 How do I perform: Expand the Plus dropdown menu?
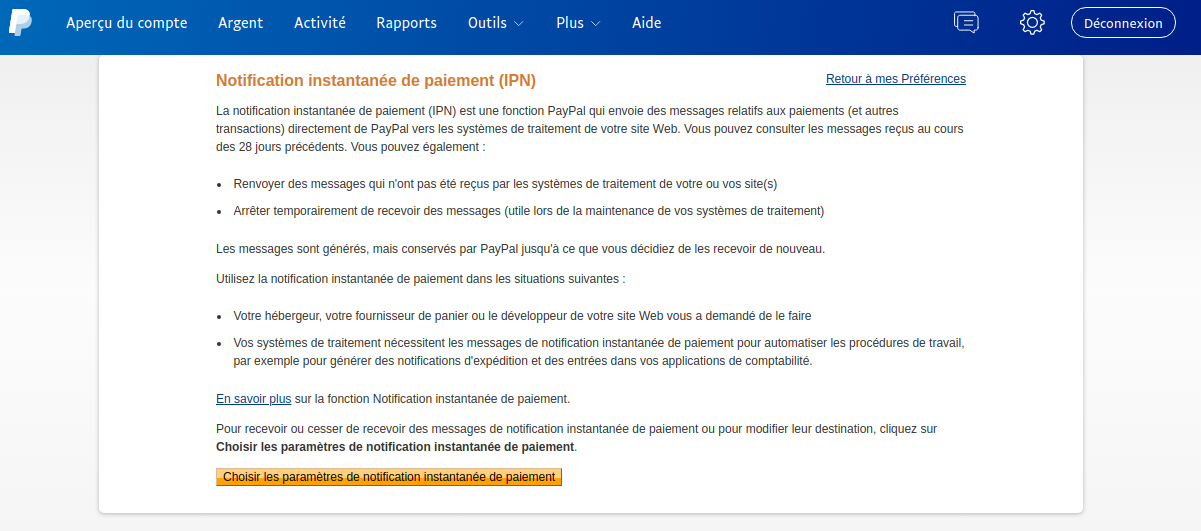[578, 23]
